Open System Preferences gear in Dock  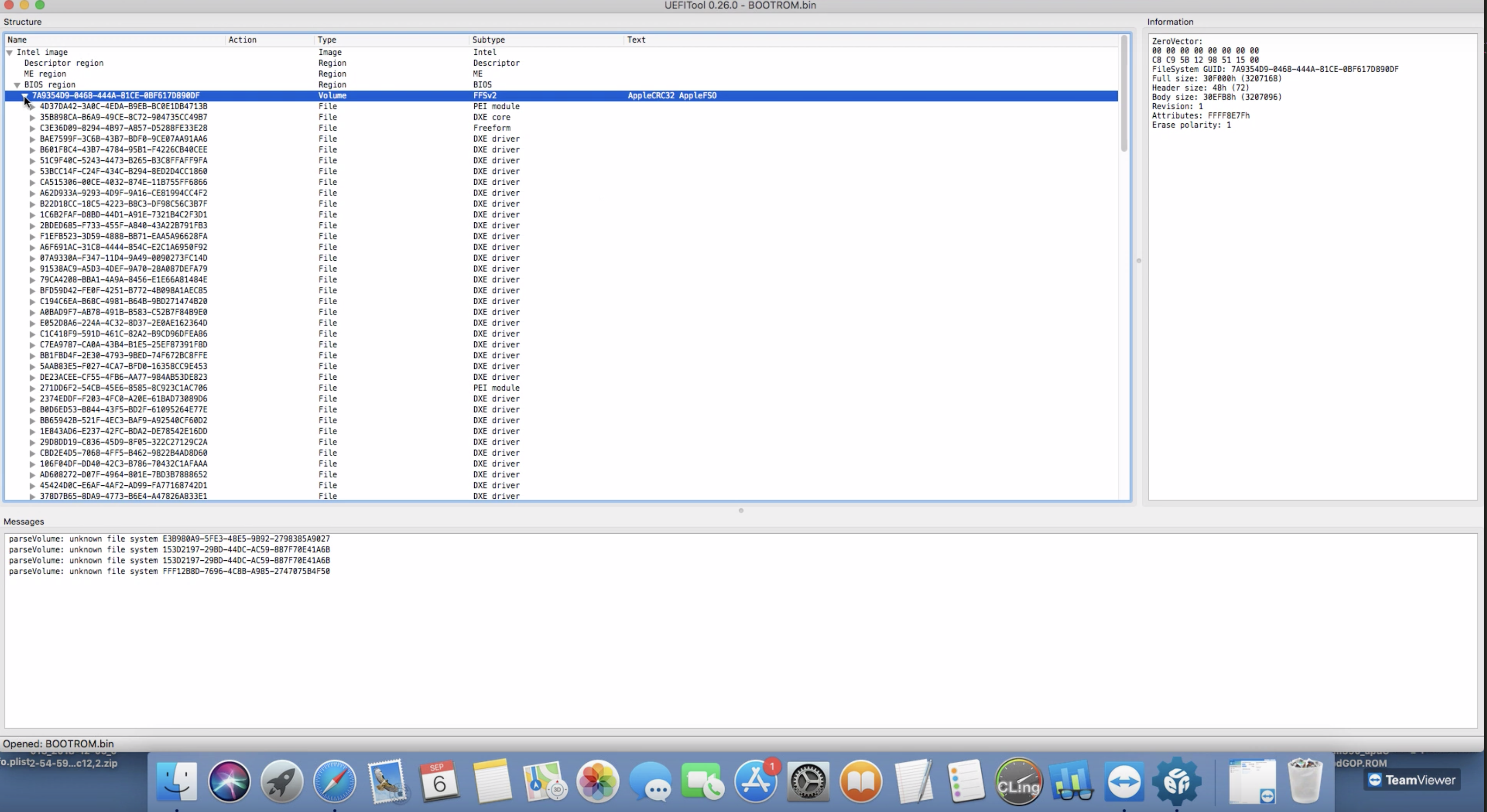tap(808, 782)
